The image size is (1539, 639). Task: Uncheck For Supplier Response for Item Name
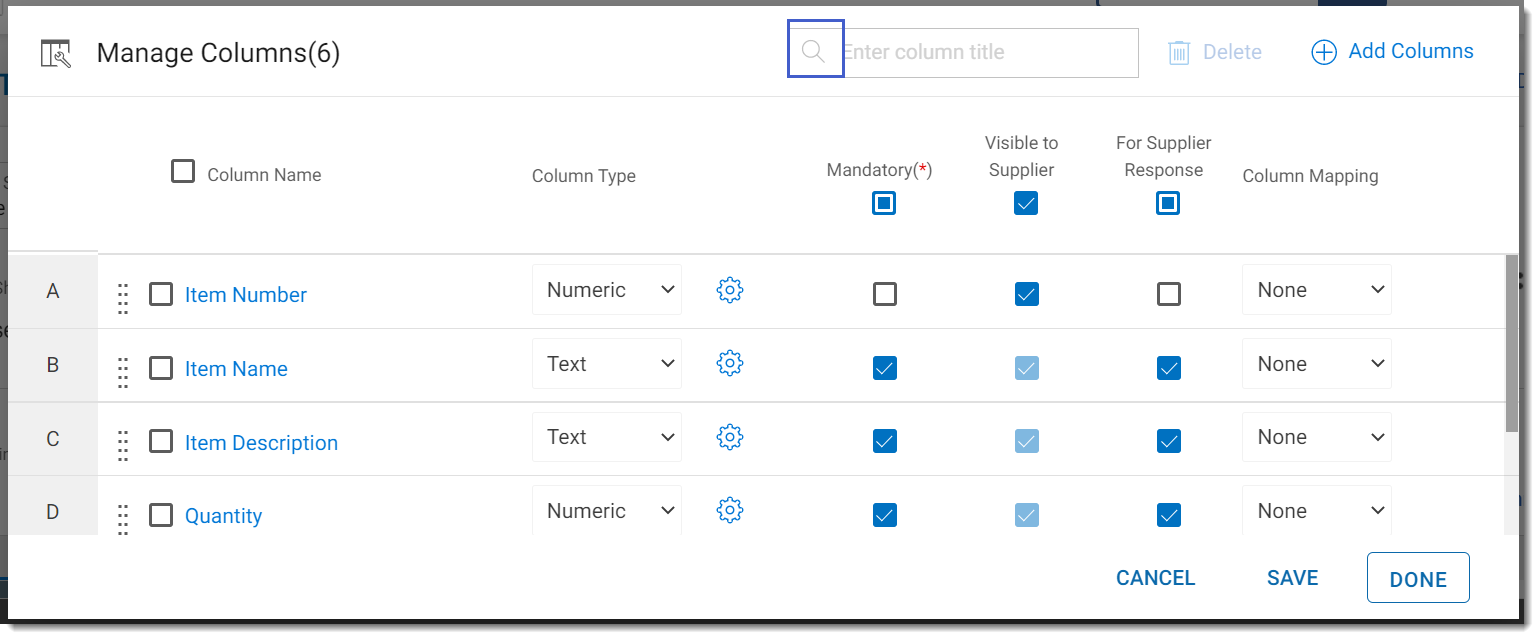(1168, 368)
